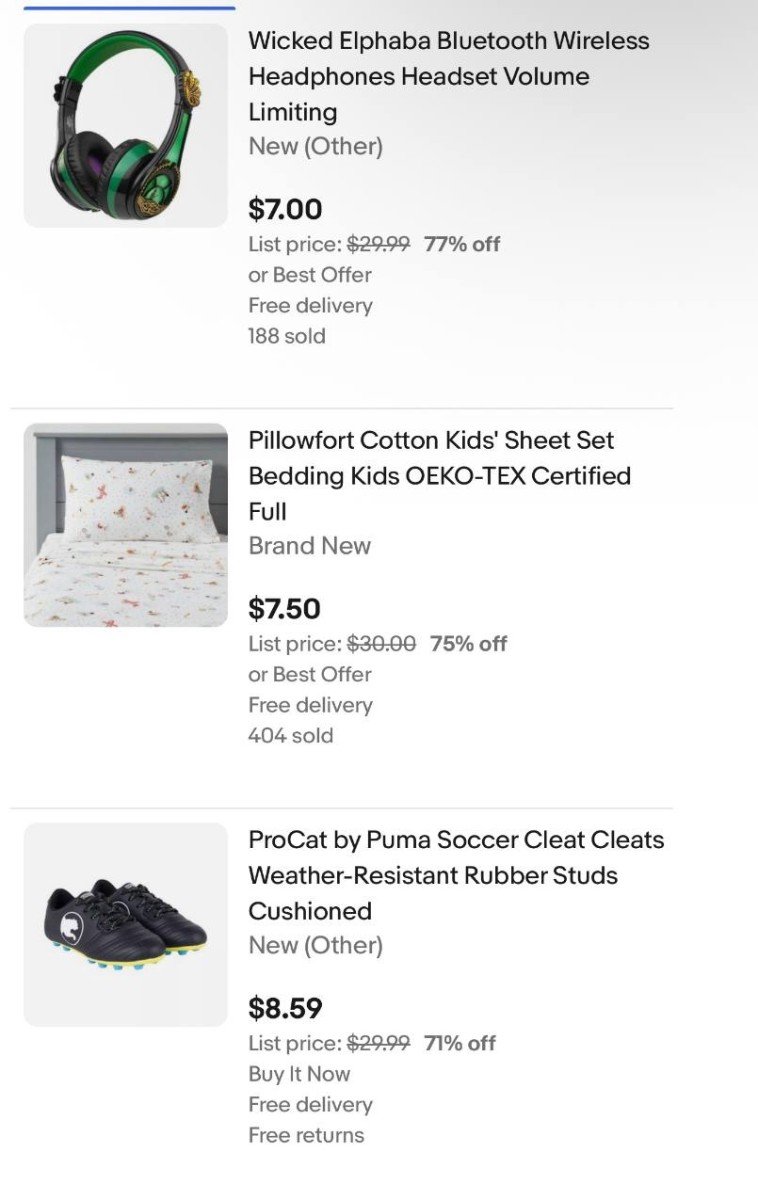Viewport: 758px width, 1200px height.
Task: Click the $7.00 headphones price
Action: point(285,209)
